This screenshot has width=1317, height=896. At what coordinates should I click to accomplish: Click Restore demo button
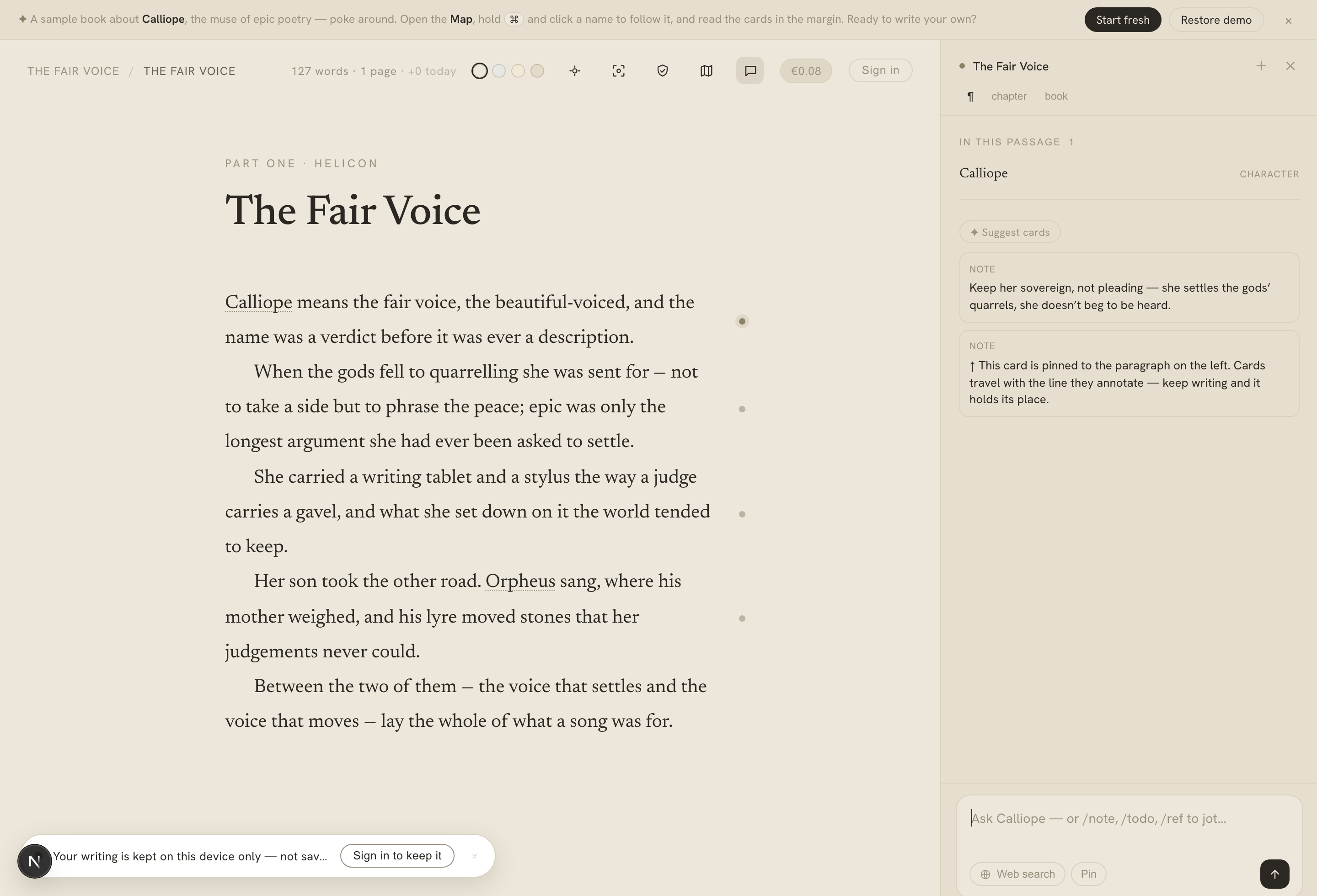[1216, 20]
